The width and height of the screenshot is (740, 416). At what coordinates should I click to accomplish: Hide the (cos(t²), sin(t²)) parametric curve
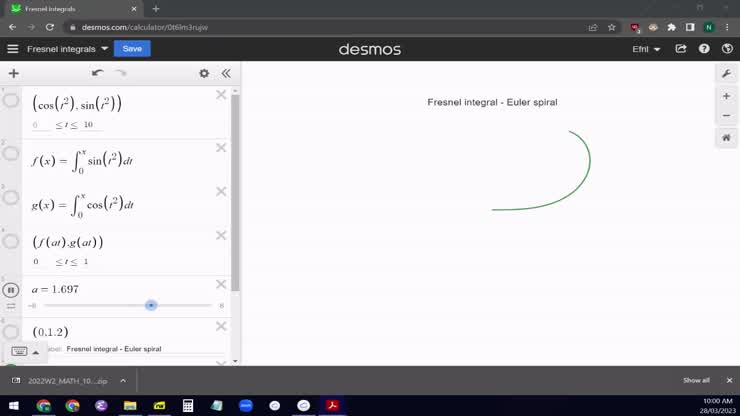[11, 100]
